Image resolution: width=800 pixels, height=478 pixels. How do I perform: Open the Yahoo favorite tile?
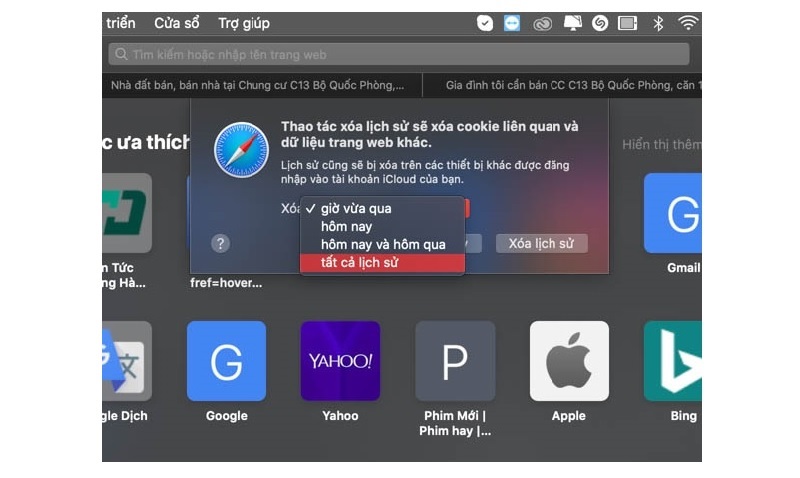click(340, 360)
